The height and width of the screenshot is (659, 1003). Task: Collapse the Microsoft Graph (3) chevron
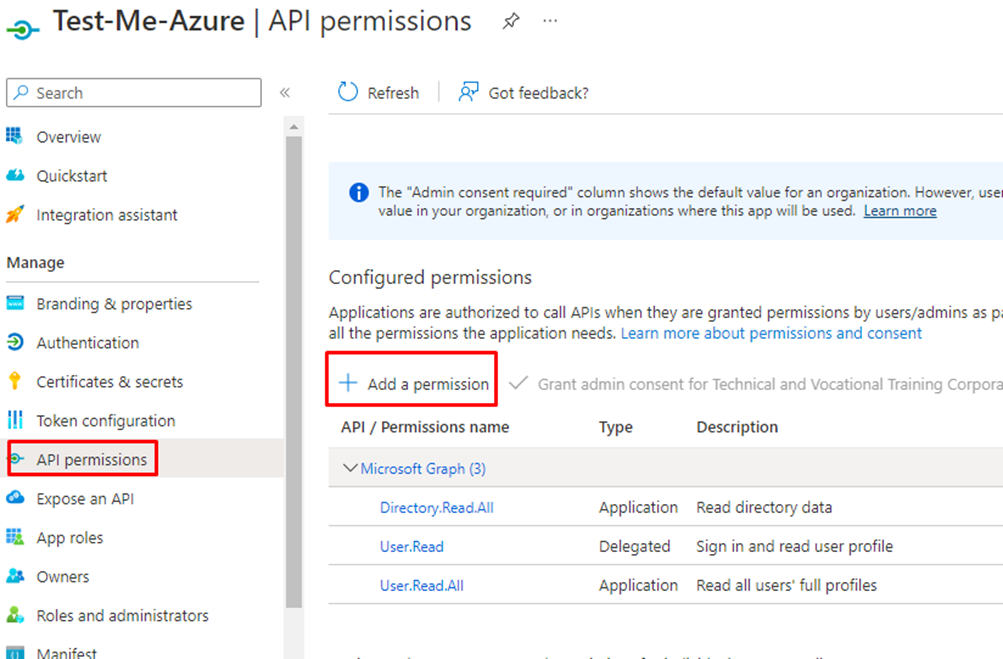pos(349,468)
